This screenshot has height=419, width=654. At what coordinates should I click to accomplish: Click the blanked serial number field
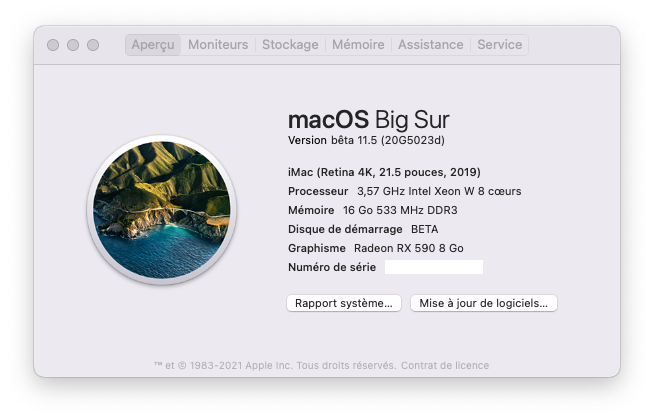pos(434,267)
